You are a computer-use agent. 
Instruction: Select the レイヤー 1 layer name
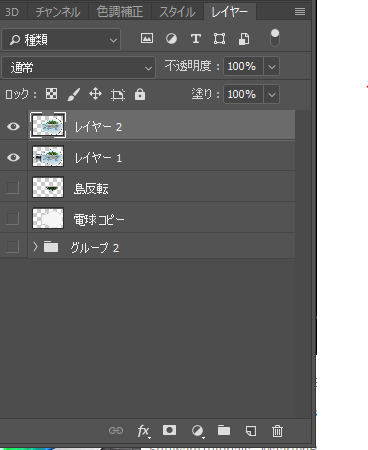(x=98, y=158)
